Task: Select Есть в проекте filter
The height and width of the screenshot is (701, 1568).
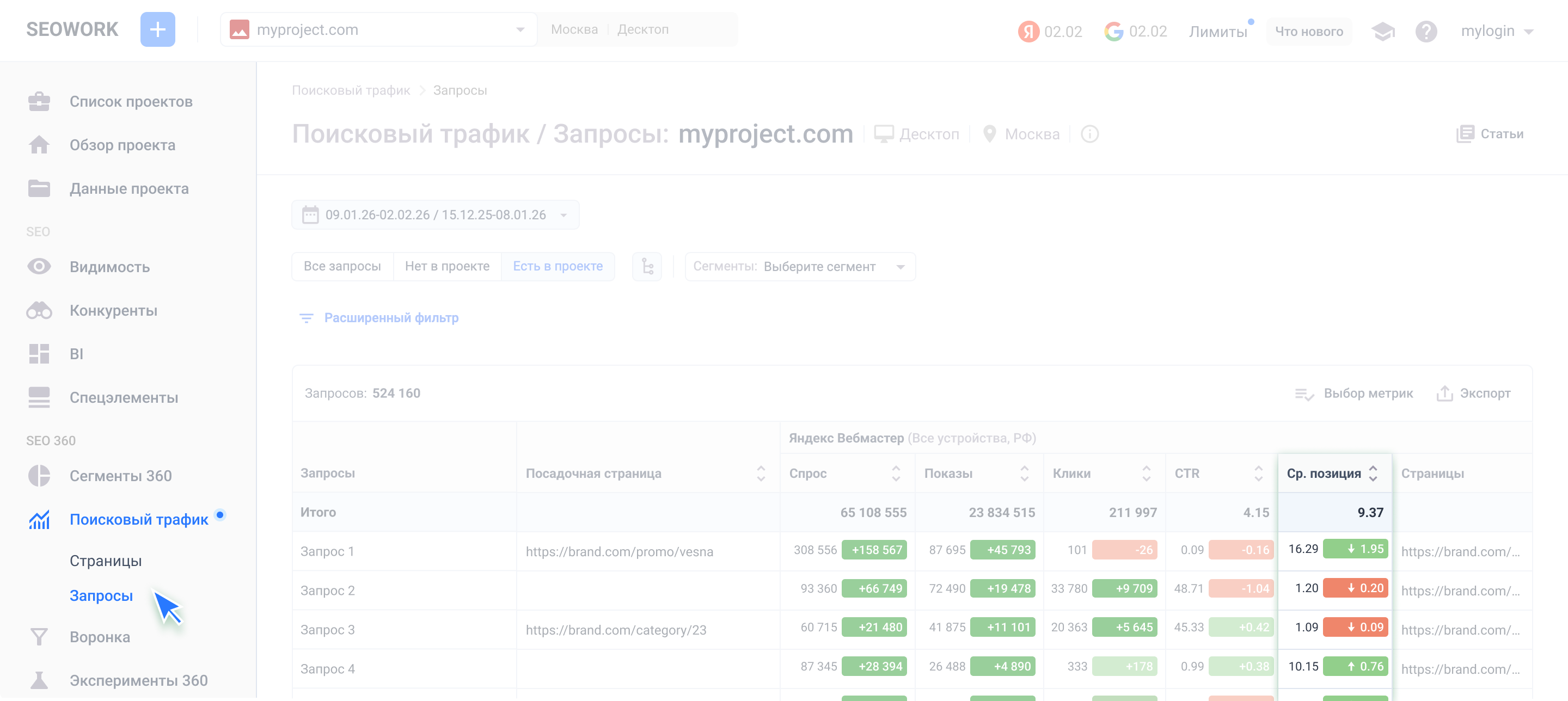Action: (558, 267)
